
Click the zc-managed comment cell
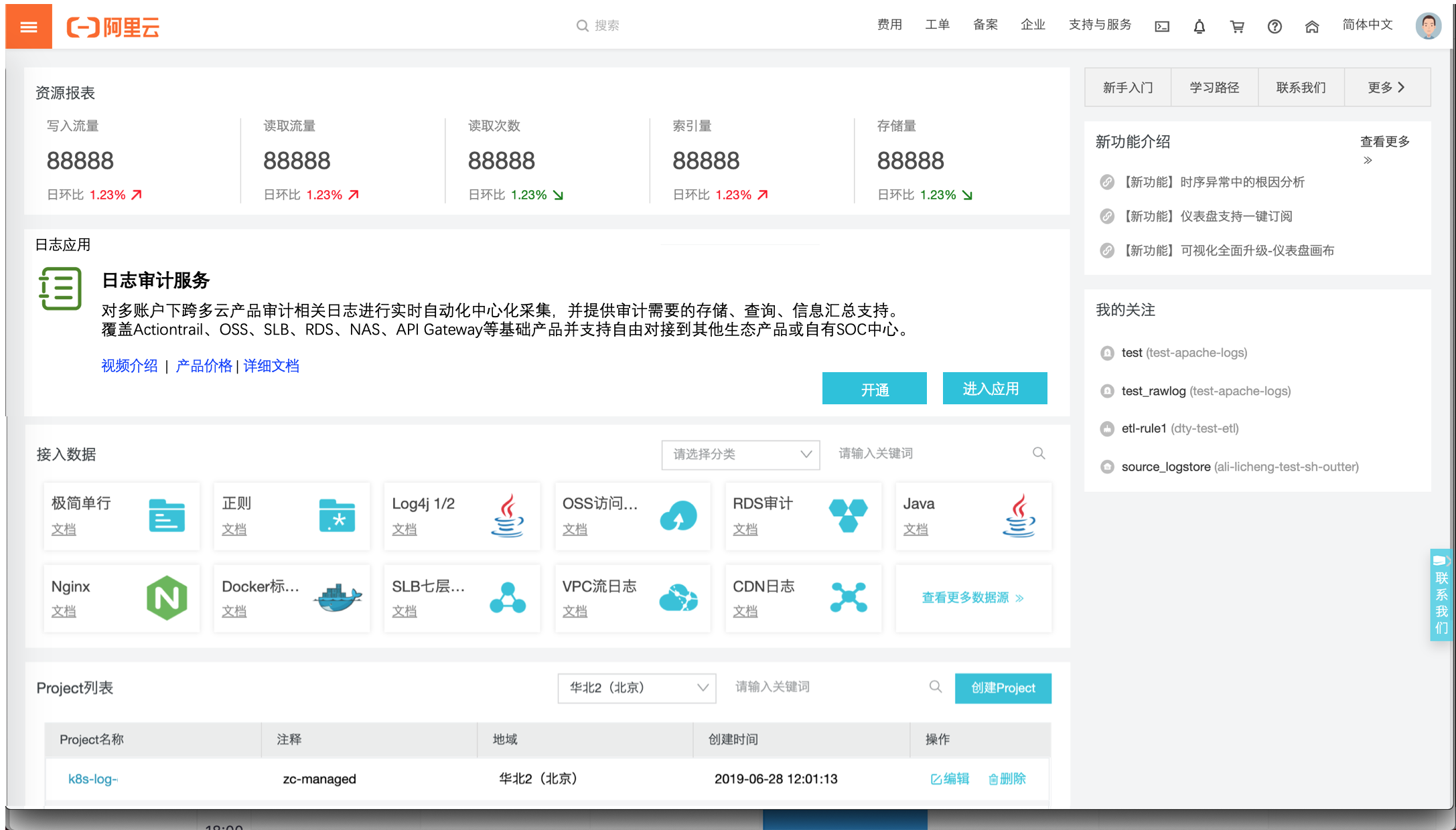pyautogui.click(x=319, y=778)
